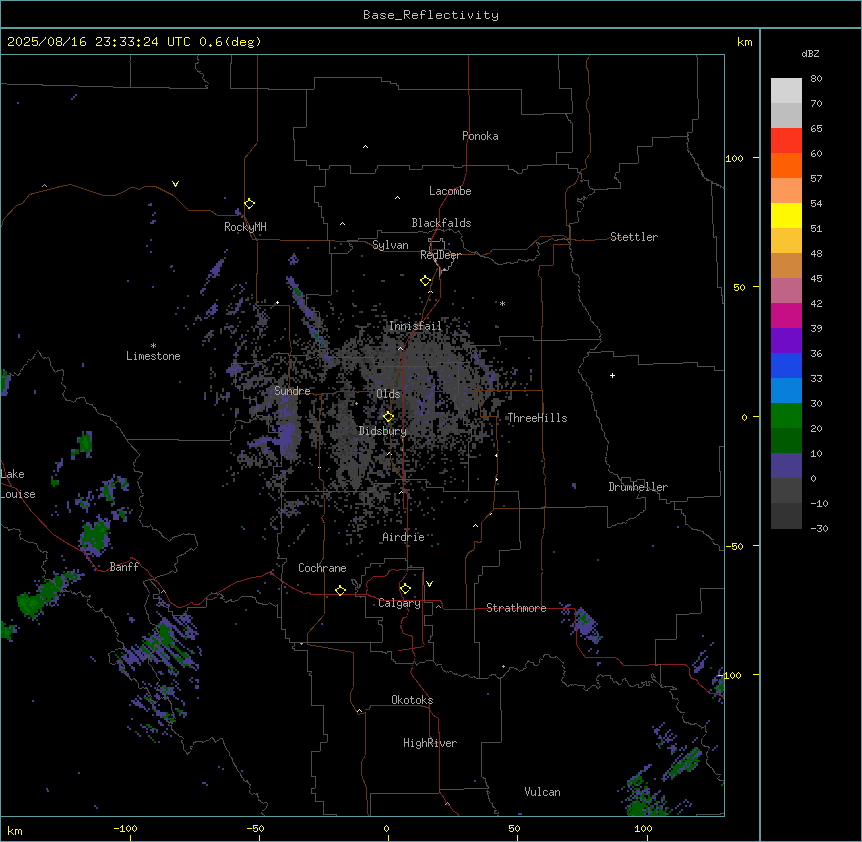Pick the red 65 dBZ legend color
Screen dimensions: 862x842
[x=786, y=141]
